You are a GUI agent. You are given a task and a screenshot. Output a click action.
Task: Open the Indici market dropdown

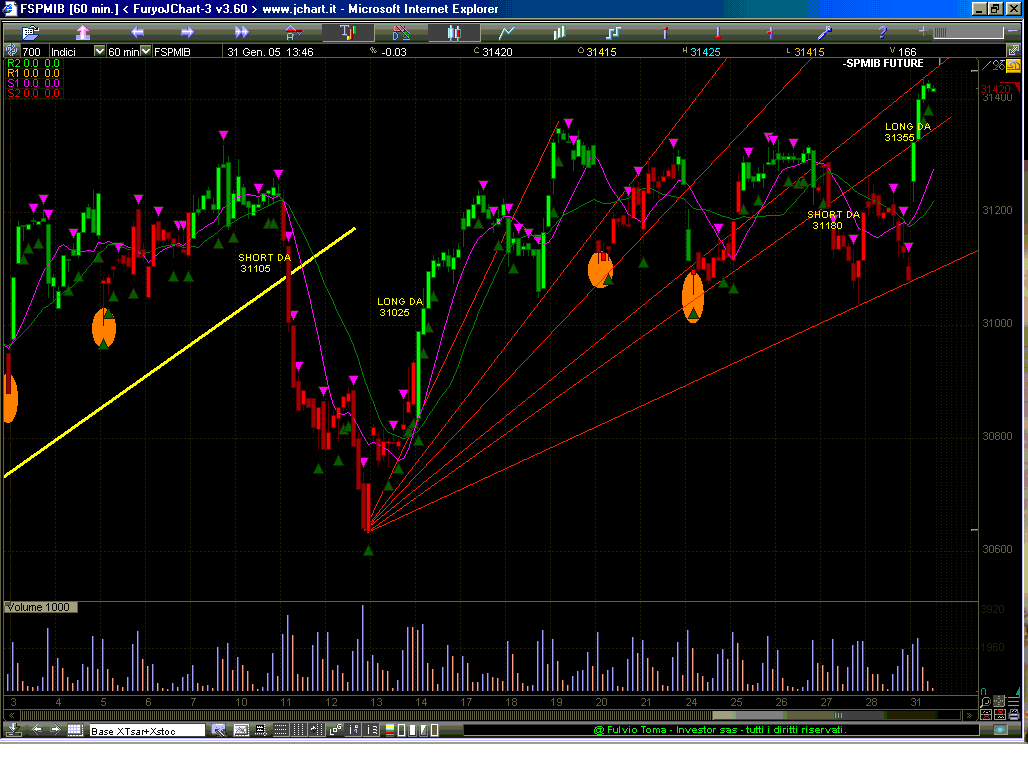click(x=99, y=51)
